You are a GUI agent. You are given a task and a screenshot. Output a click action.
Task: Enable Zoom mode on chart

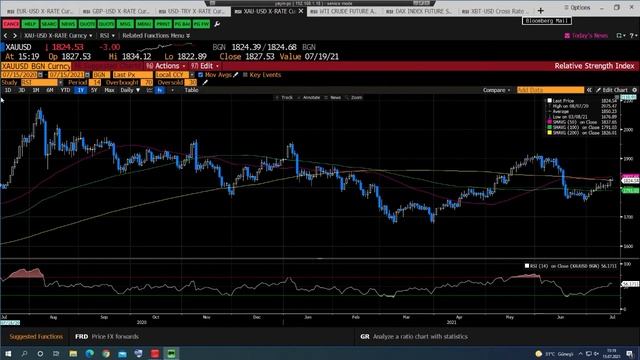[x=354, y=98]
